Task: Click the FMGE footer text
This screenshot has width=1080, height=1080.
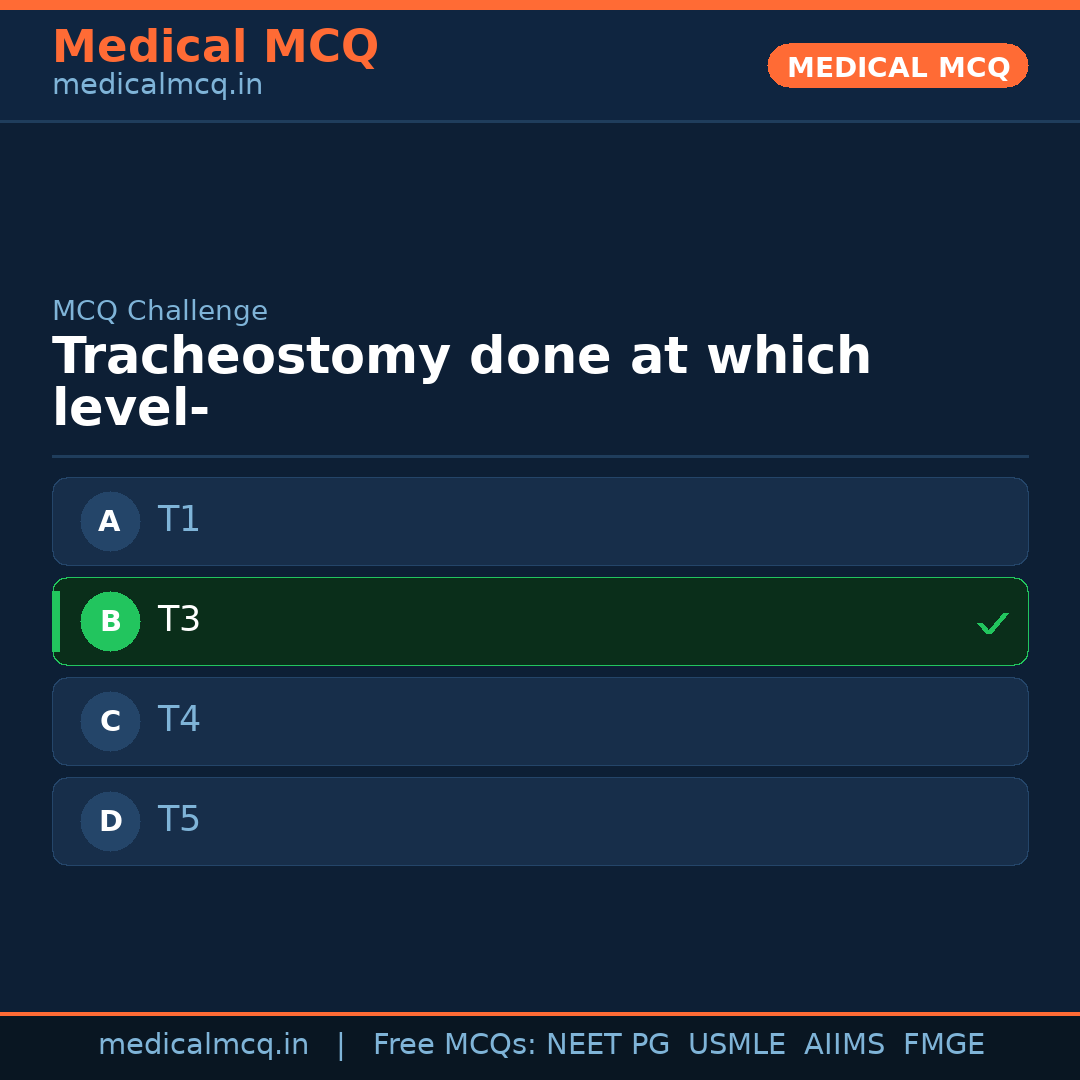Action: [x=944, y=1045]
